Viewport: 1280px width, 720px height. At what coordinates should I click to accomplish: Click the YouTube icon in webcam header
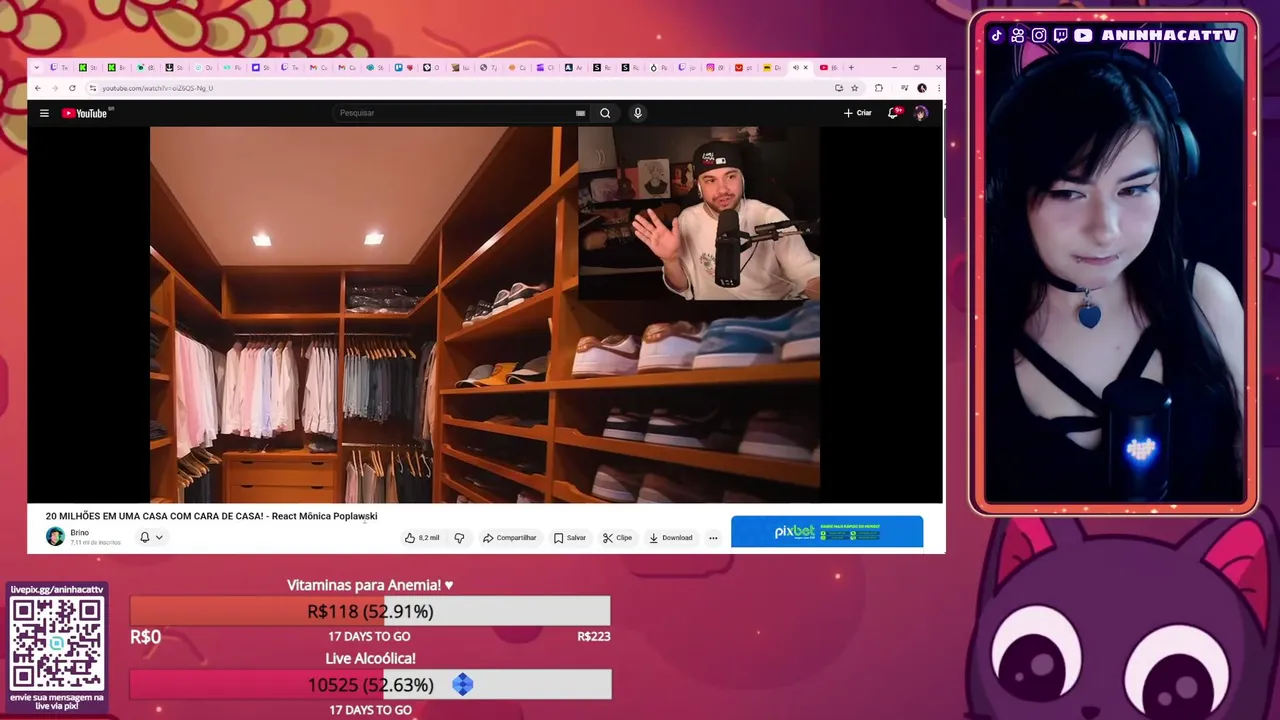tap(1082, 35)
